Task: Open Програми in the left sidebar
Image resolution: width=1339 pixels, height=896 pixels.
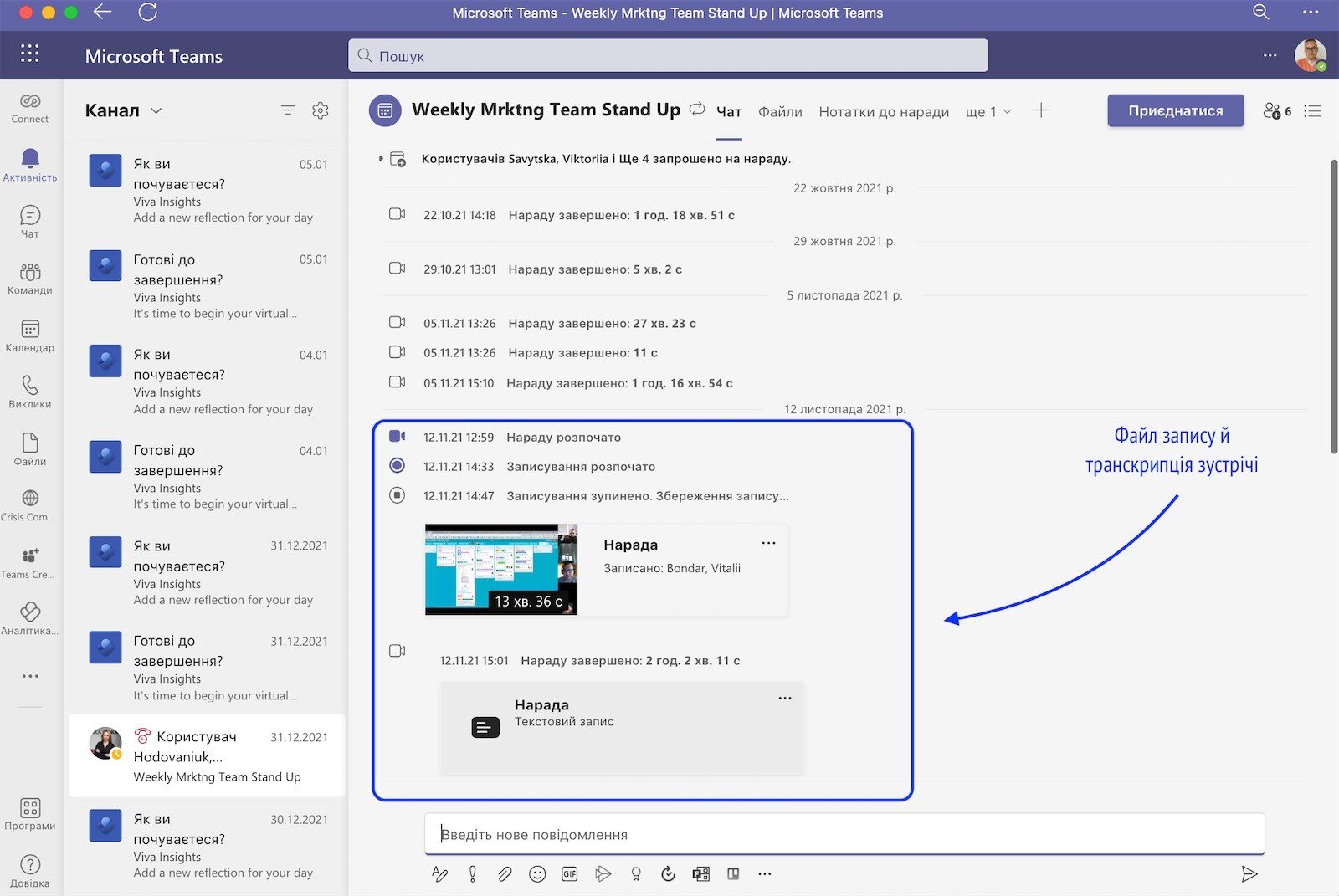Action: pyautogui.click(x=30, y=814)
